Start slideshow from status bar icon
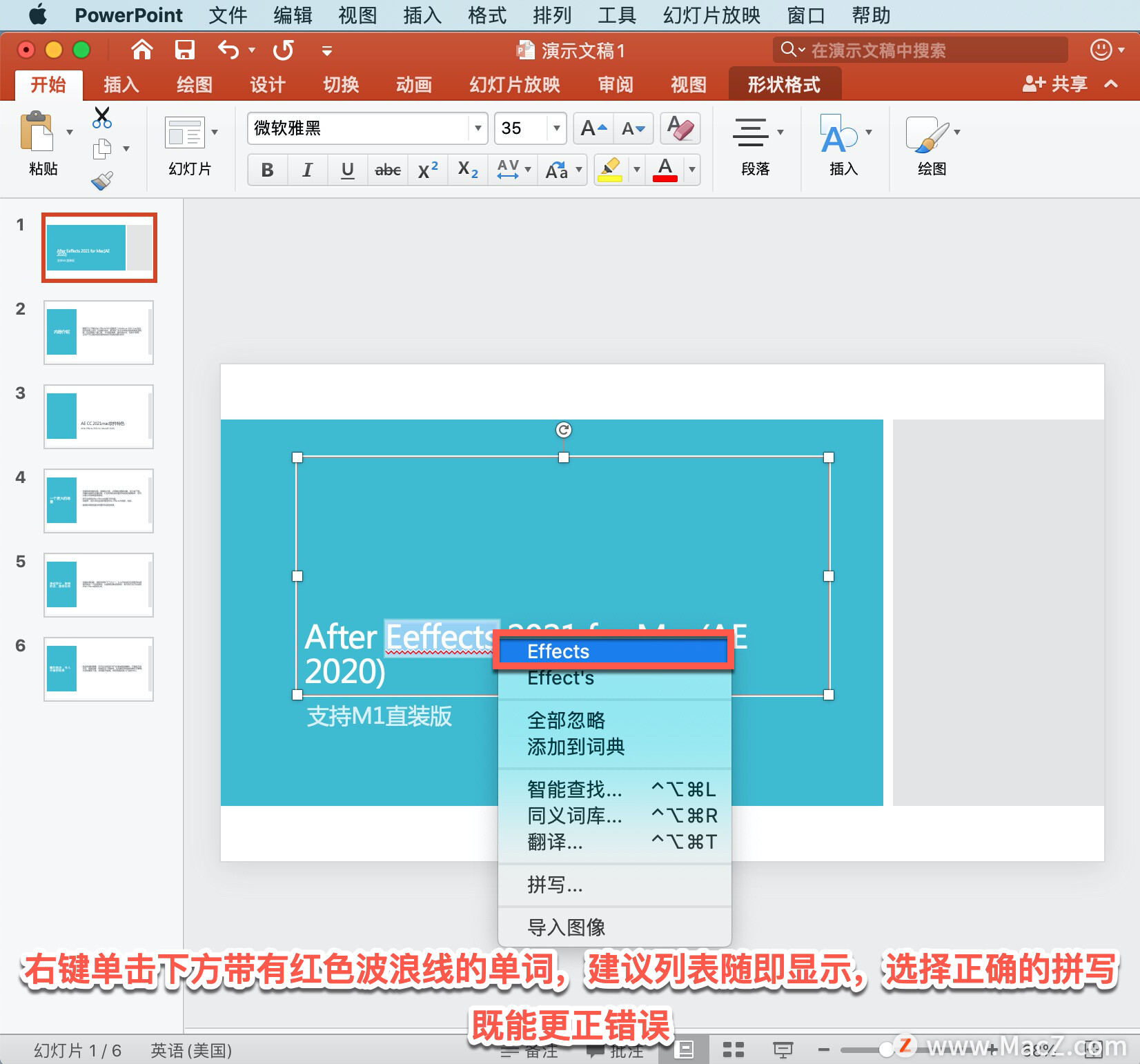 [783, 1050]
